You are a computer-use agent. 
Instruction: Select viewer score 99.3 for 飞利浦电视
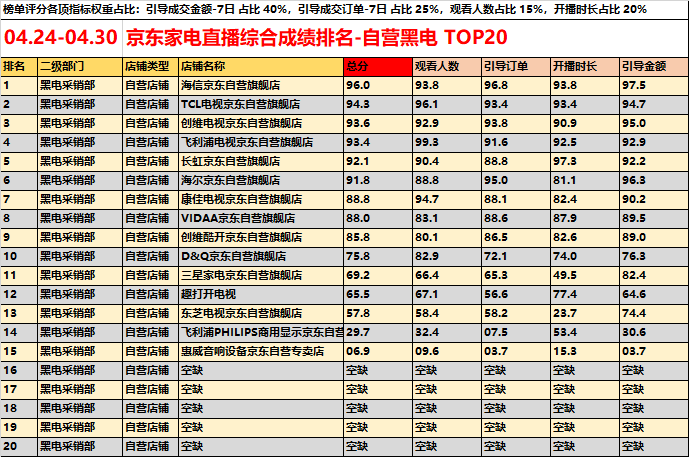(x=447, y=142)
